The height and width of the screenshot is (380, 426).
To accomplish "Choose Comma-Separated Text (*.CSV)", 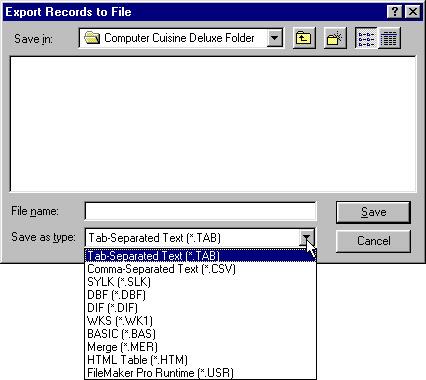I will (x=200, y=269).
